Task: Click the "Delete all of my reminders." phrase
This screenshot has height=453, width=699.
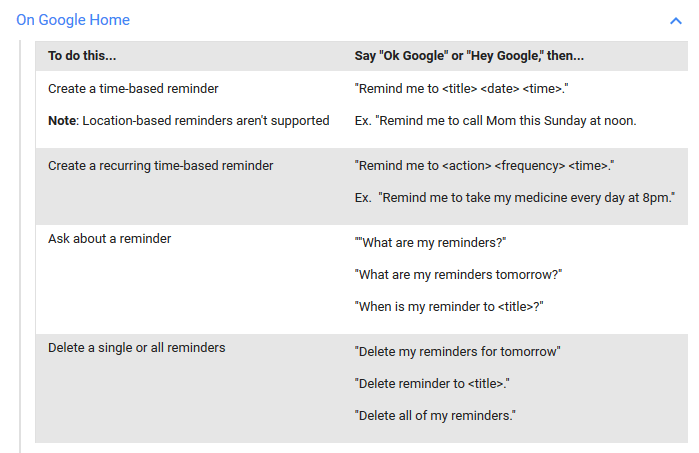Action: [435, 415]
